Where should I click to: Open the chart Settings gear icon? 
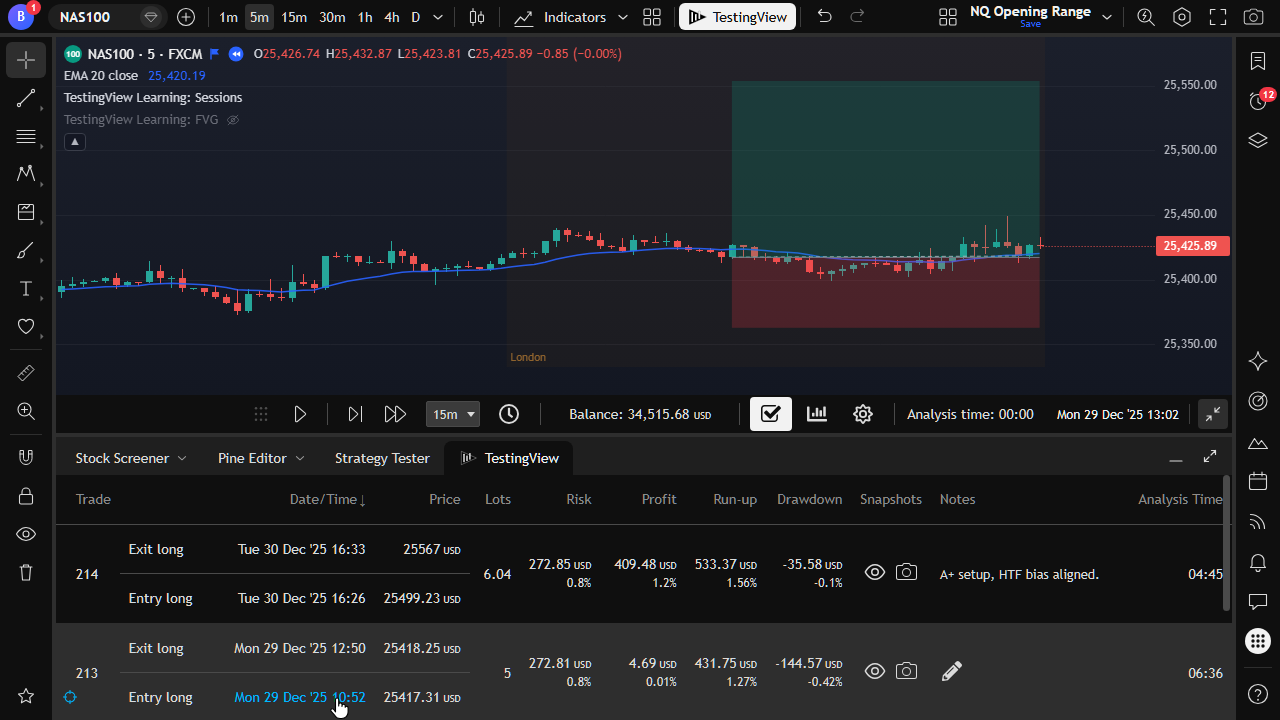(1182, 17)
